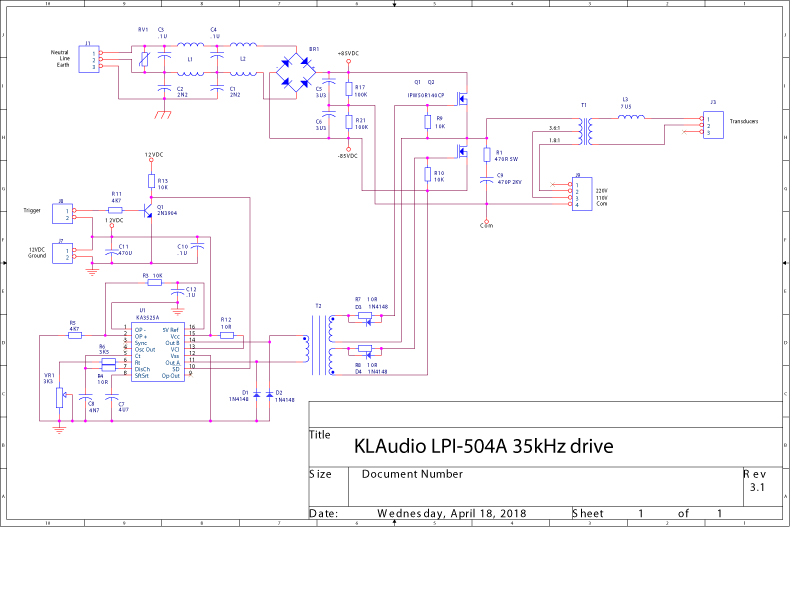Select the IPW50R140CP part label

pyautogui.click(x=426, y=95)
